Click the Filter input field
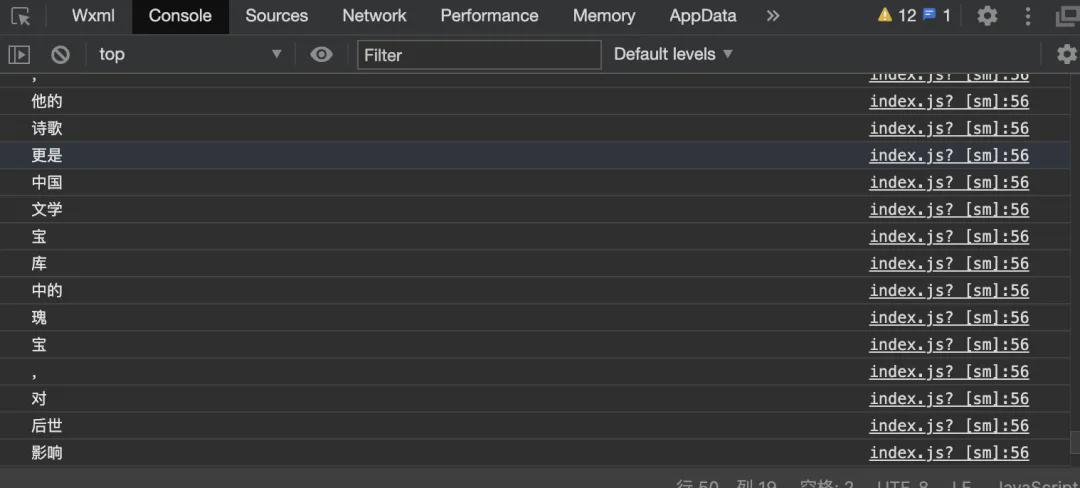This screenshot has height=488, width=1080. pyautogui.click(x=479, y=55)
